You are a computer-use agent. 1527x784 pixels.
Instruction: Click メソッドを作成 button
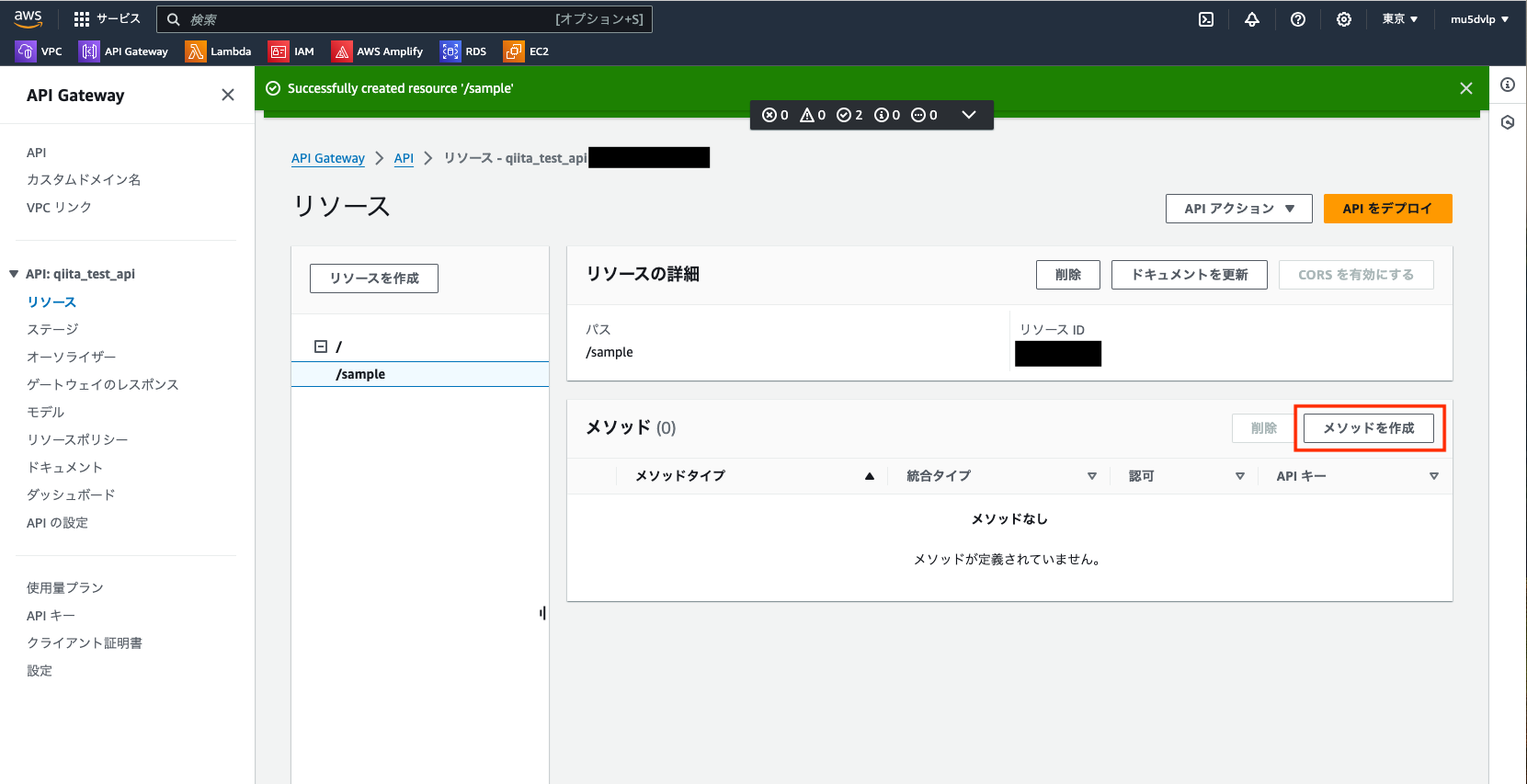click(1369, 428)
